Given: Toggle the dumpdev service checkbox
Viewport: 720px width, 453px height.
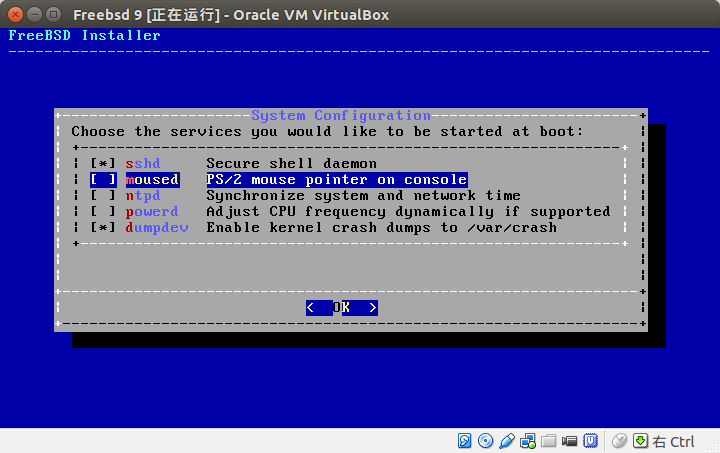Looking at the screenshot, I should [103, 228].
